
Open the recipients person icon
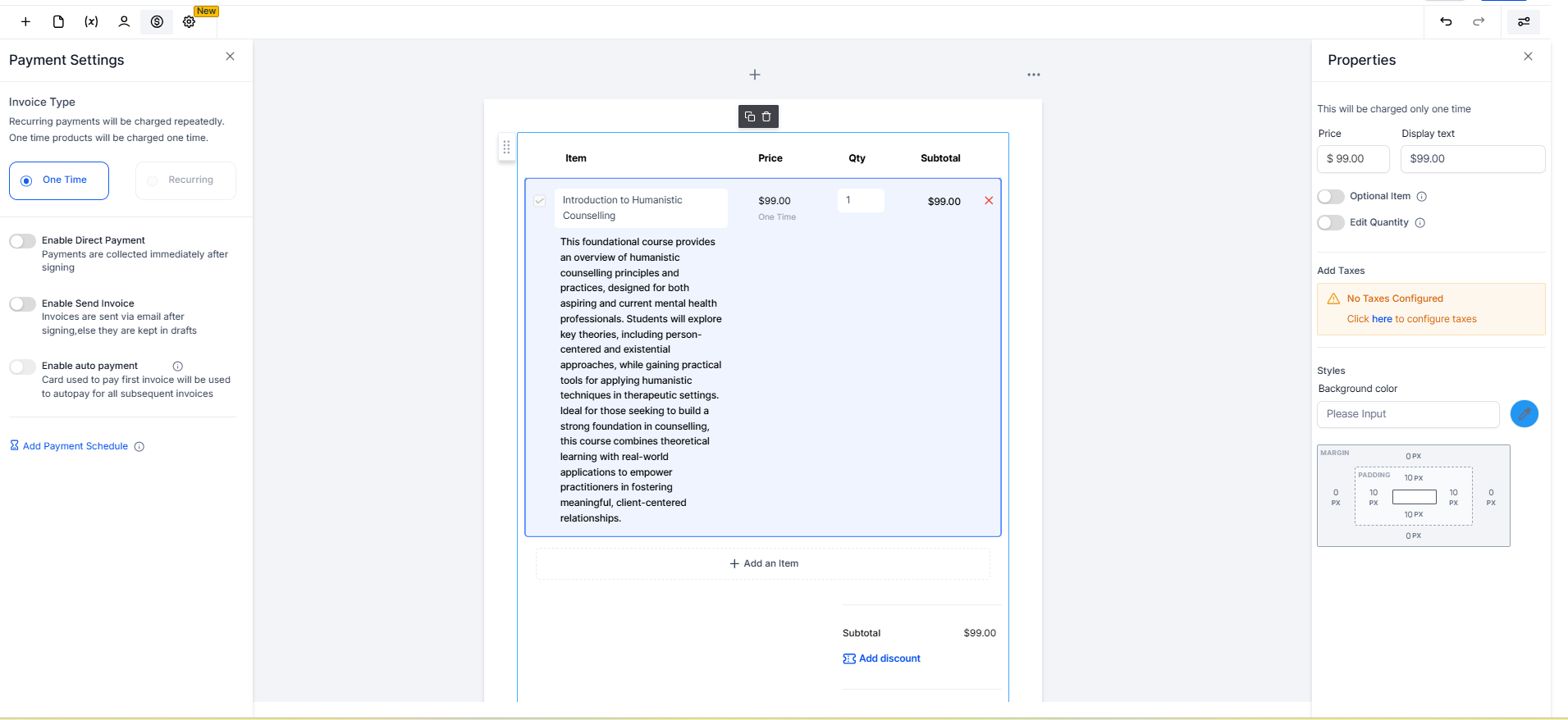[124, 22]
